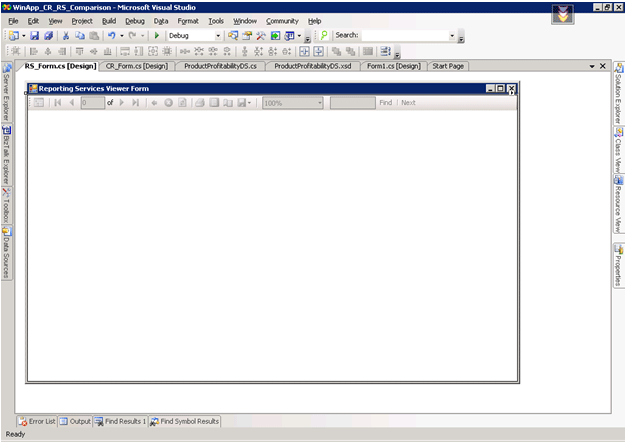The width and height of the screenshot is (627, 443).
Task: Click the Find link in report viewer
Action: click(x=385, y=103)
